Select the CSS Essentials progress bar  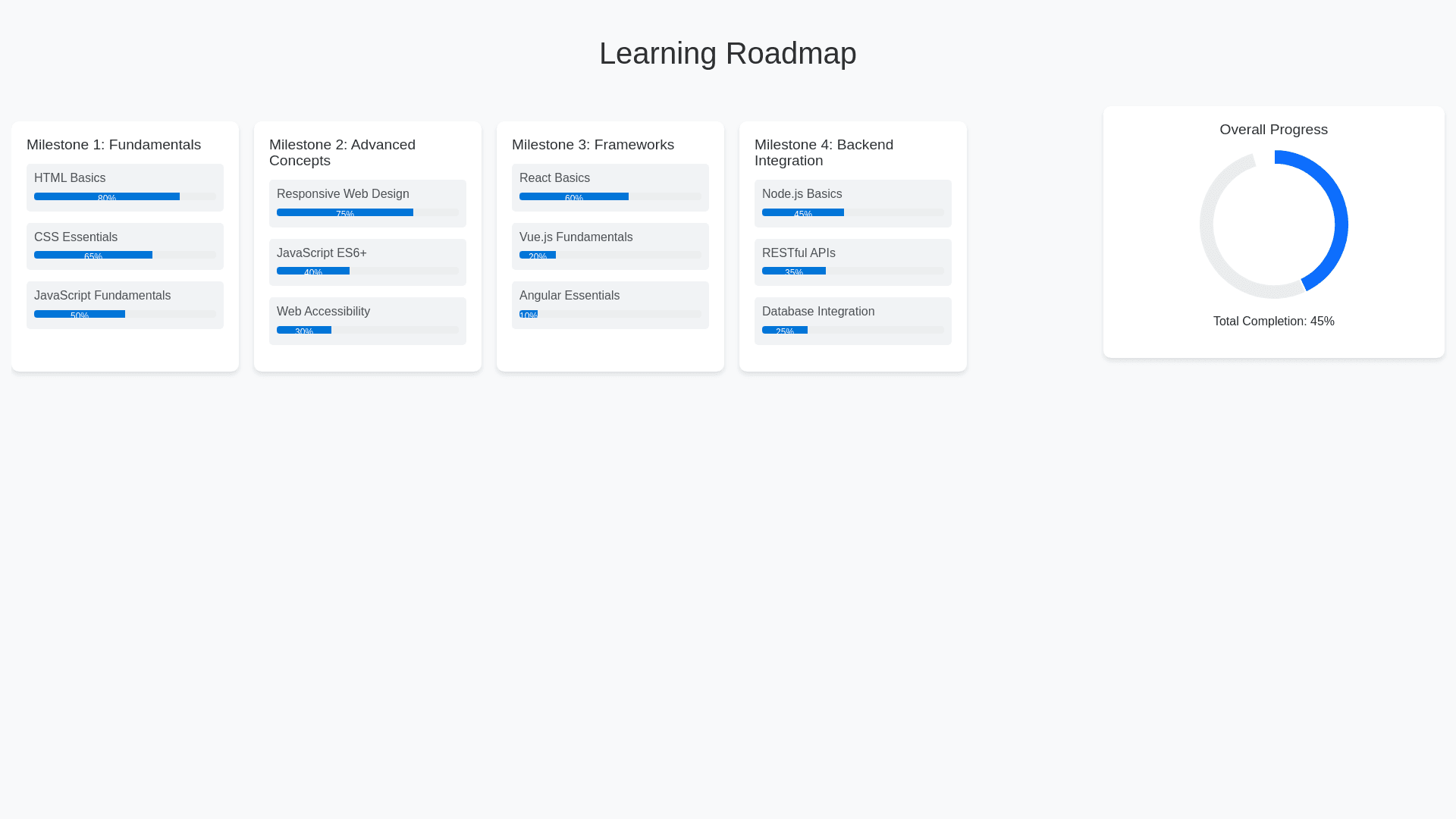pyautogui.click(x=125, y=255)
